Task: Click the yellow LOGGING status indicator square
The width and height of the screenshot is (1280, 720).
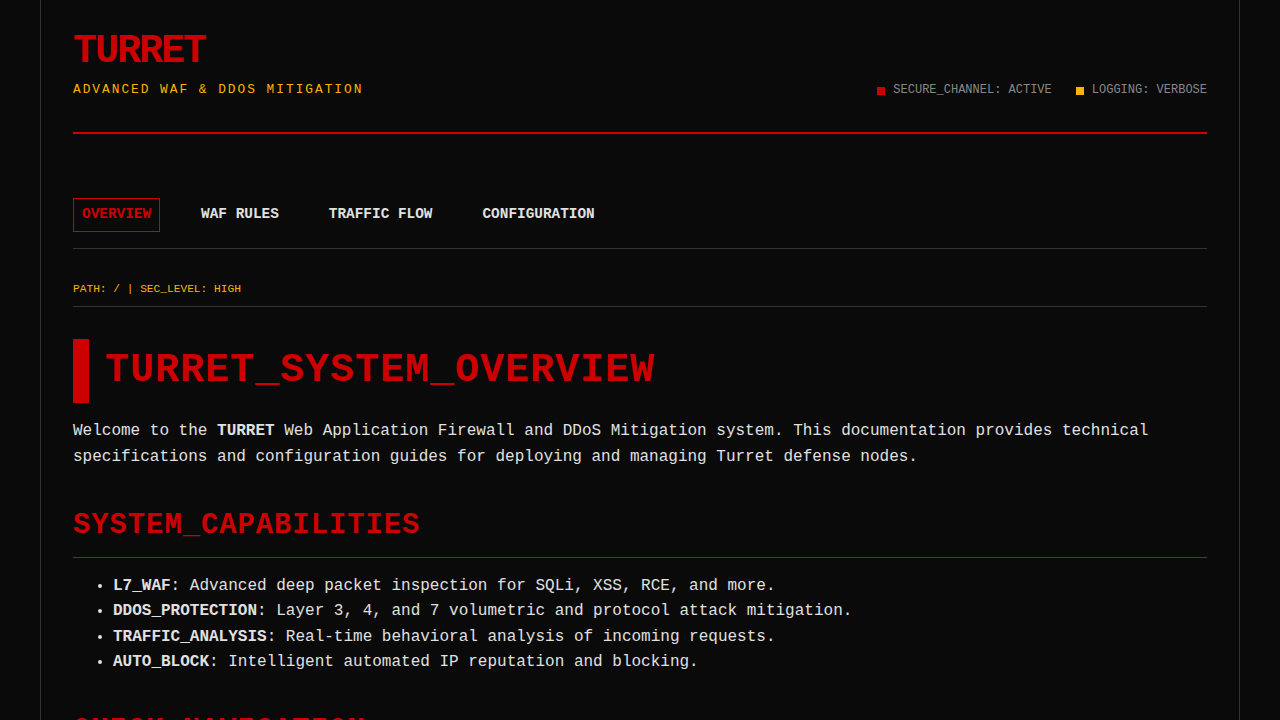Action: 1080,91
